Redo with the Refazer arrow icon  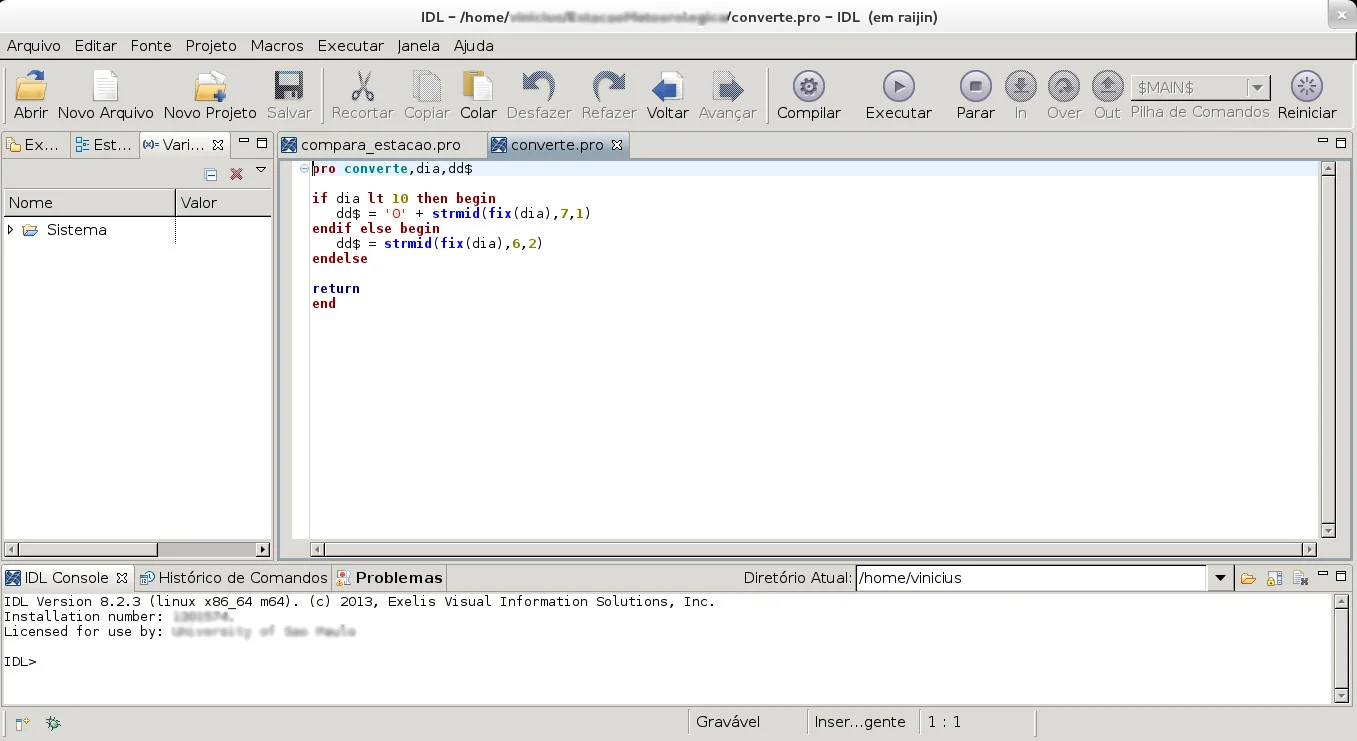tap(608, 87)
